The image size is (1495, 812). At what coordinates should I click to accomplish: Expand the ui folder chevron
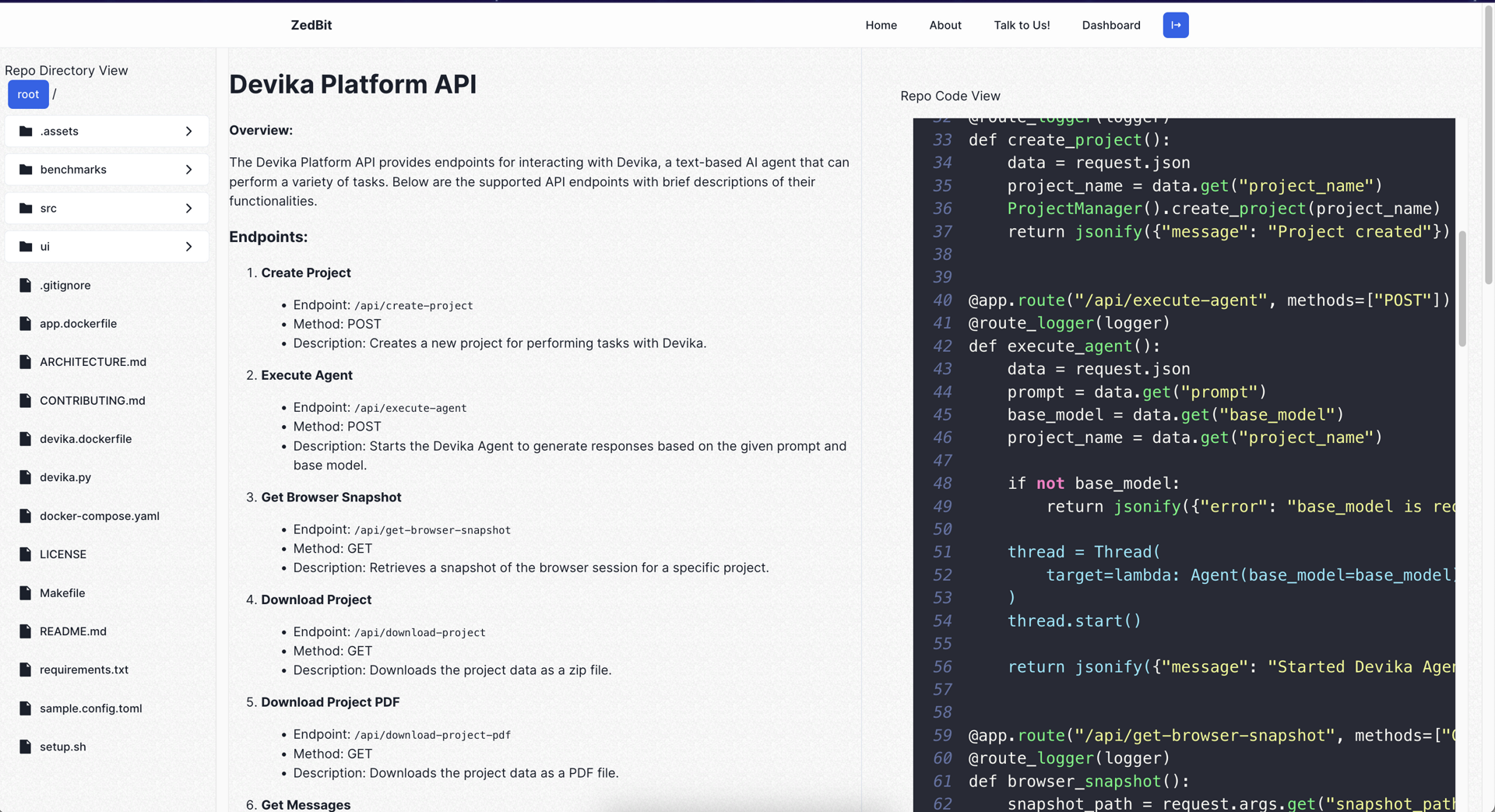[188, 247]
